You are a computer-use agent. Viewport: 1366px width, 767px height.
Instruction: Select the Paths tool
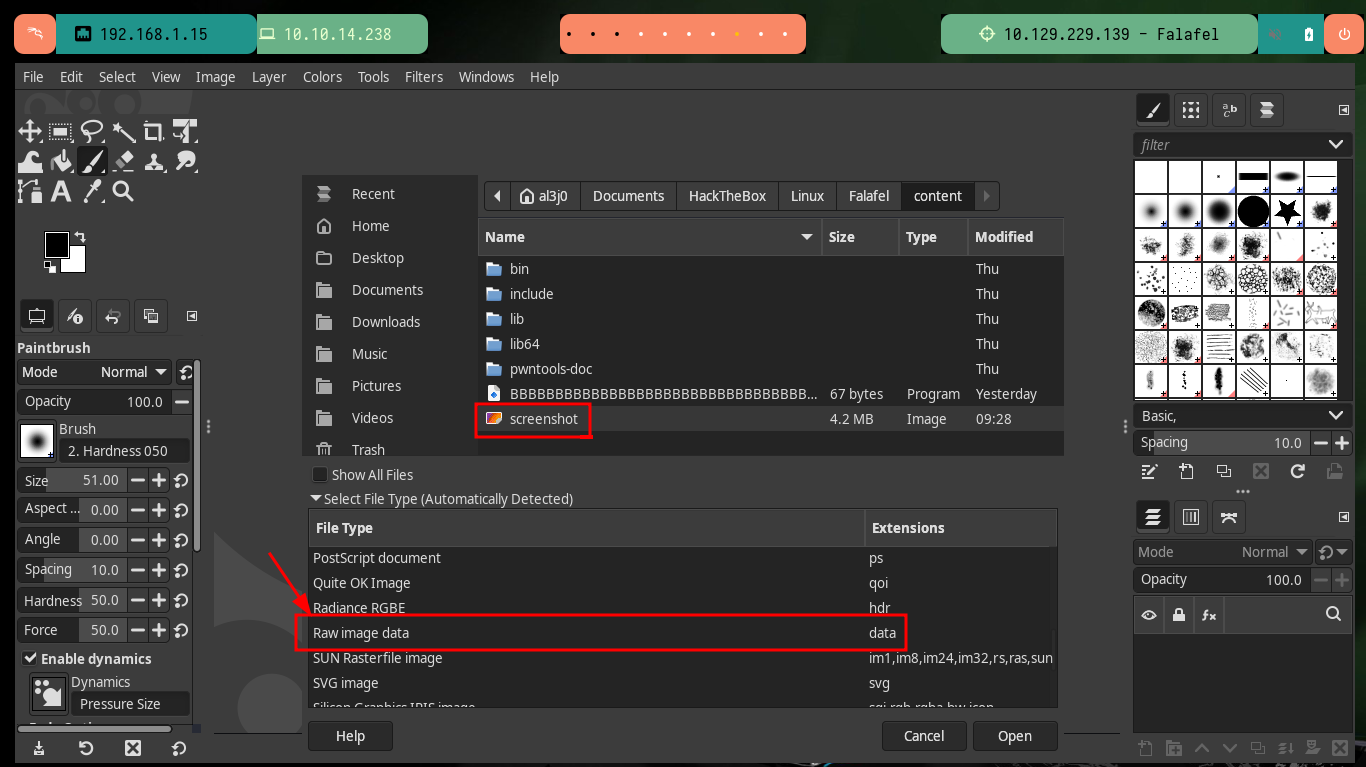tap(30, 191)
